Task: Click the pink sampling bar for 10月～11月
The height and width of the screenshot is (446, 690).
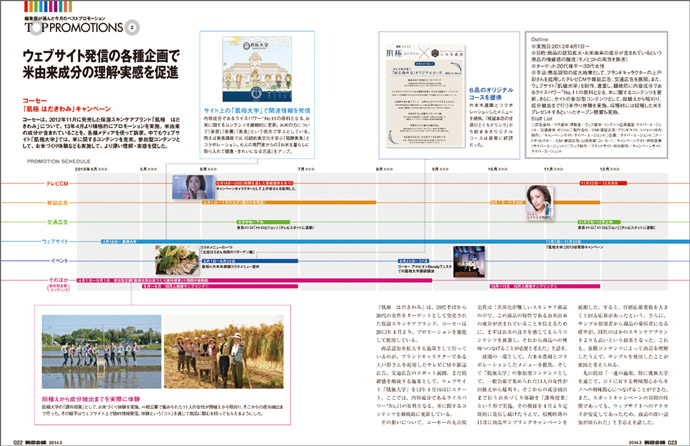Action: (x=545, y=286)
